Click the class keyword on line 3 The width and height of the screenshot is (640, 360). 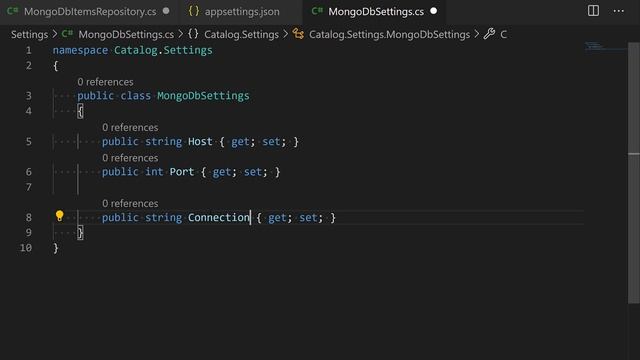pyautogui.click(x=136, y=96)
